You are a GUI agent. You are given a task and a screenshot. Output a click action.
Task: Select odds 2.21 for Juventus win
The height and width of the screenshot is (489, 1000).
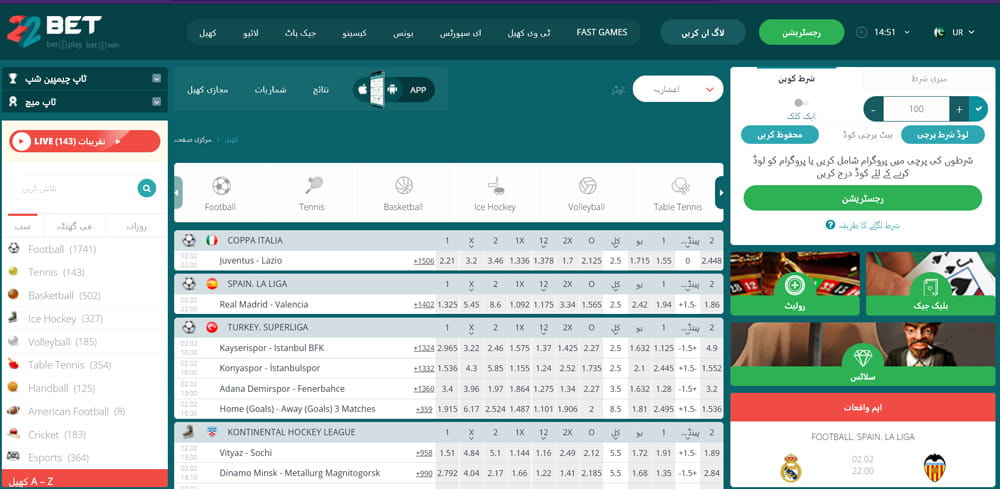pyautogui.click(x=447, y=261)
